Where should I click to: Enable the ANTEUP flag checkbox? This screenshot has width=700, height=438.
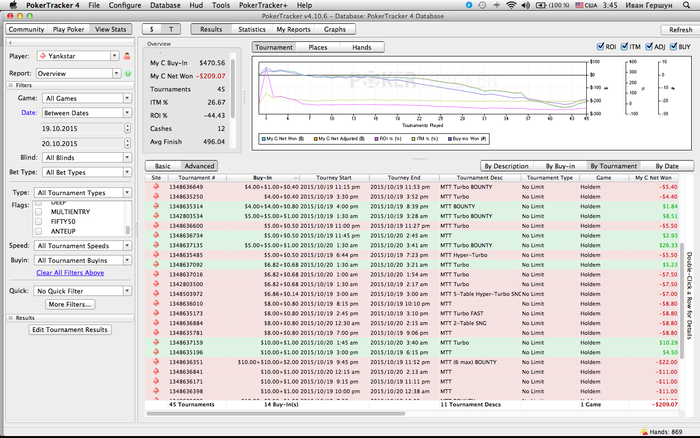coord(39,231)
